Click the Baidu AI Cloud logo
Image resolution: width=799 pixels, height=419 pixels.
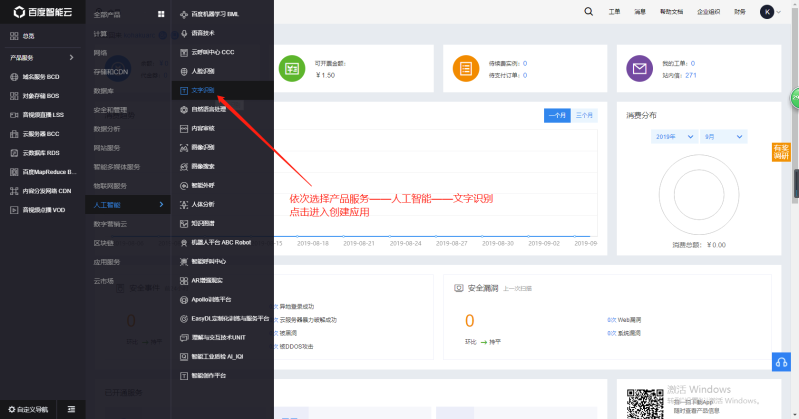[43, 12]
